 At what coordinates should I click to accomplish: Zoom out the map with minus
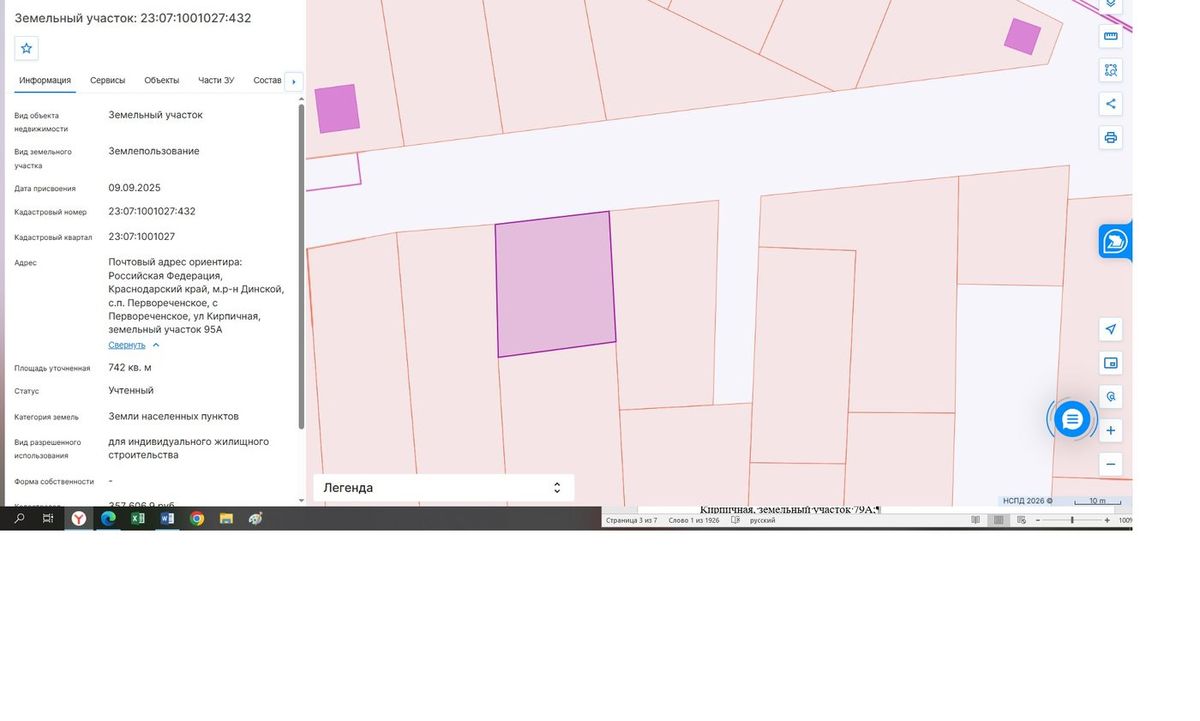click(1110, 464)
